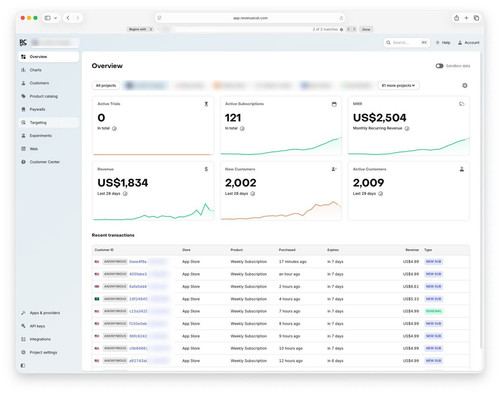
Task: Open Product catalog in the sidebar
Action: [x=43, y=96]
